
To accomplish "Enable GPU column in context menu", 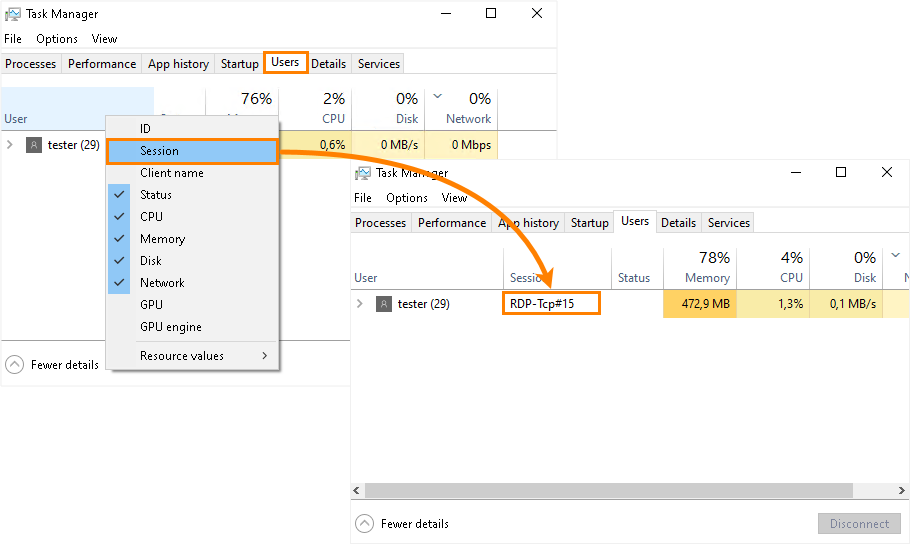I will pyautogui.click(x=193, y=305).
